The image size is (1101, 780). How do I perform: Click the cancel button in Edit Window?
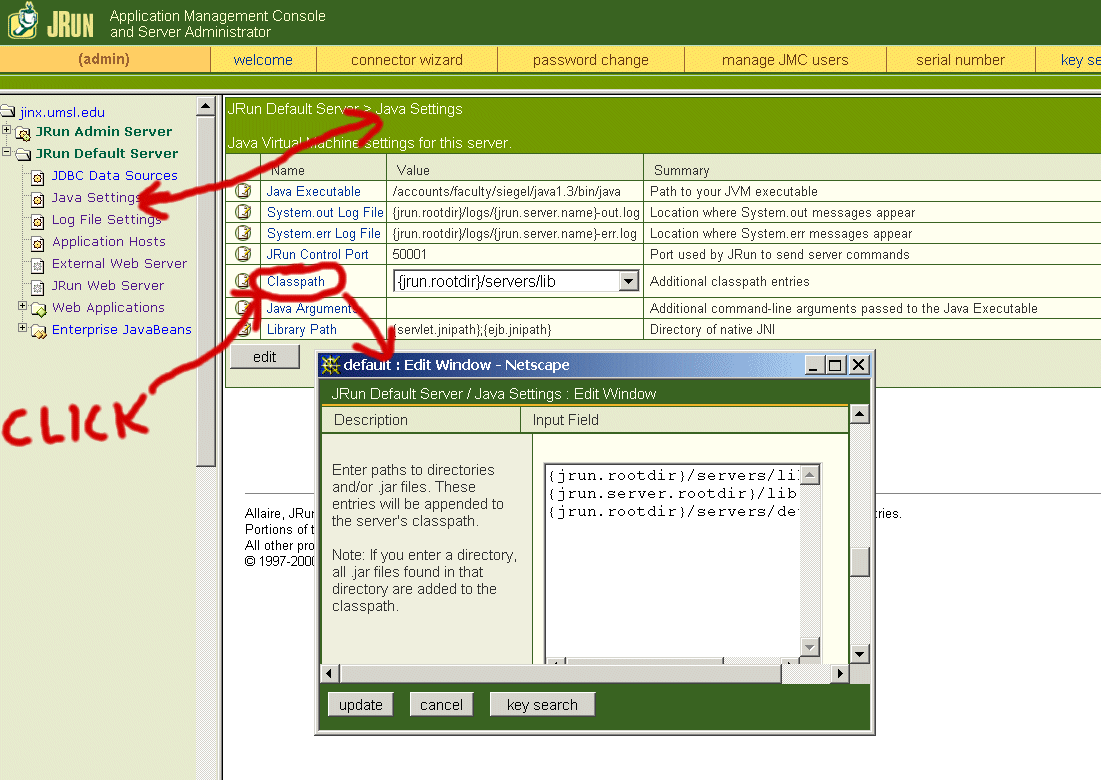(x=441, y=704)
